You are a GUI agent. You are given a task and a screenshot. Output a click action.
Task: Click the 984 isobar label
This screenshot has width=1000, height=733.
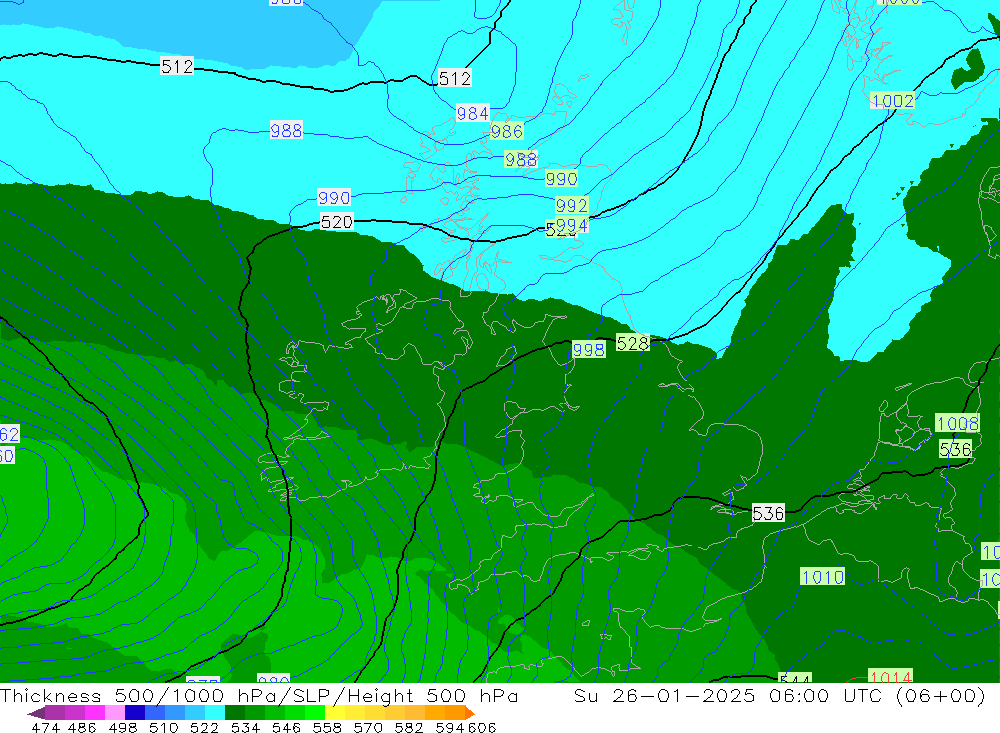(x=473, y=114)
